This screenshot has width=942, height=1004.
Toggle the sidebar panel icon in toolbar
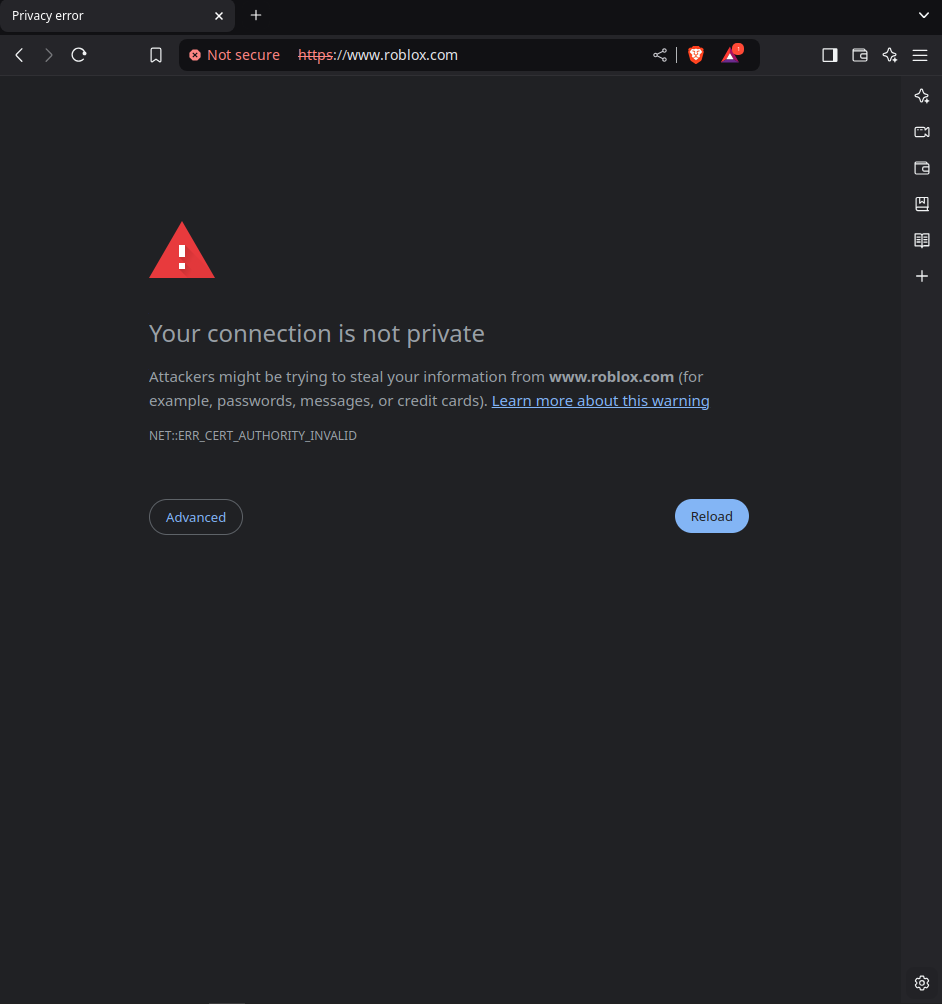(830, 55)
